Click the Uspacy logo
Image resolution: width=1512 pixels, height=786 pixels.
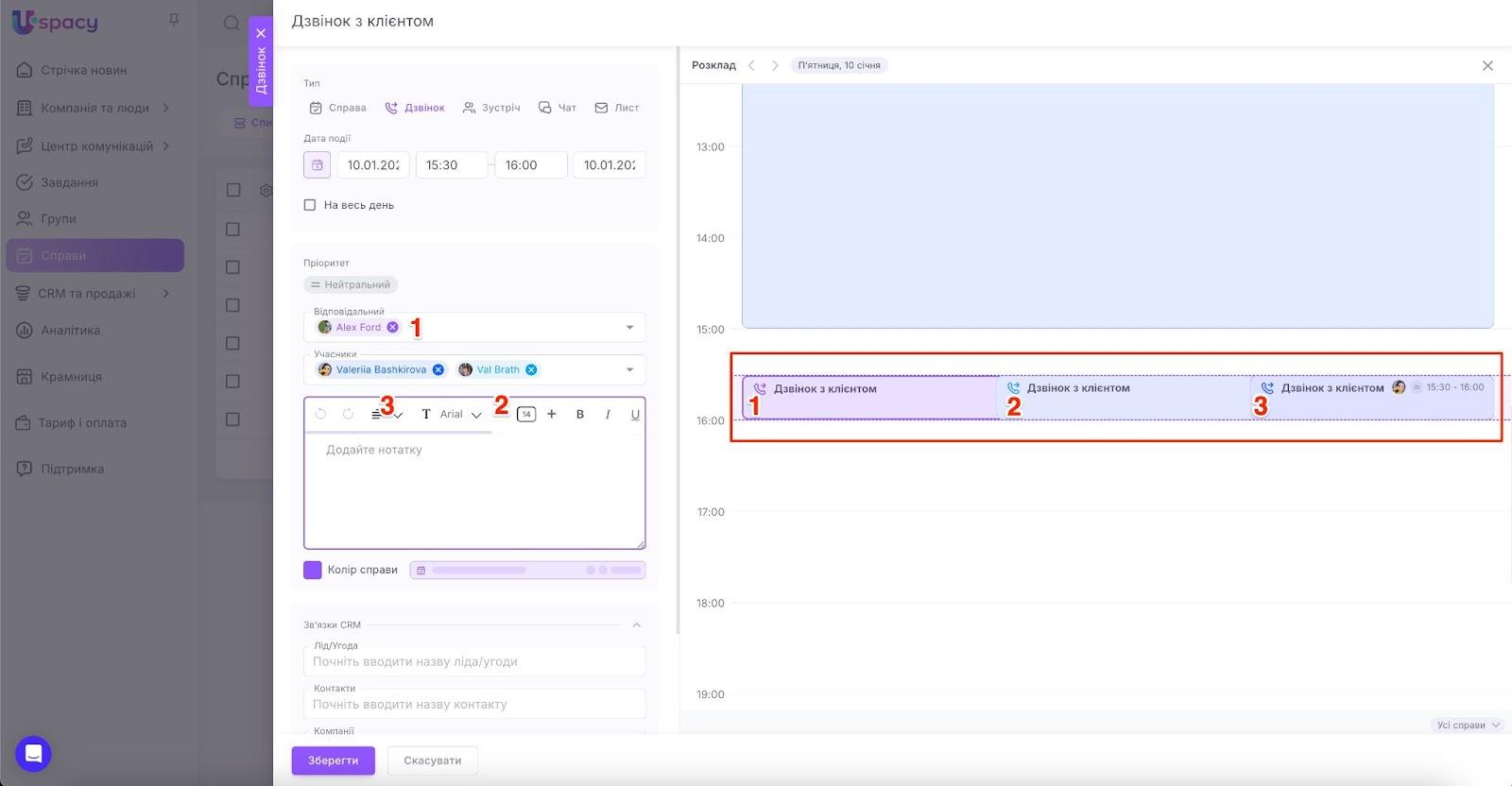(55, 22)
